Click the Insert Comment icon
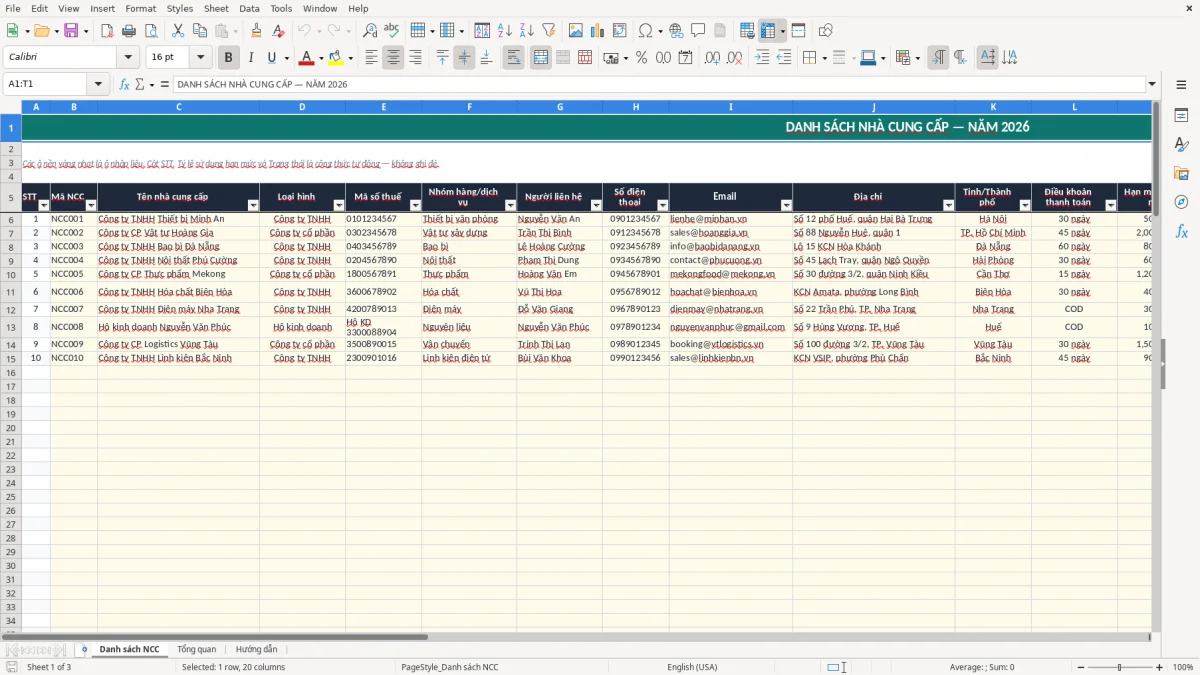The image size is (1200, 675). pyautogui.click(x=698, y=31)
